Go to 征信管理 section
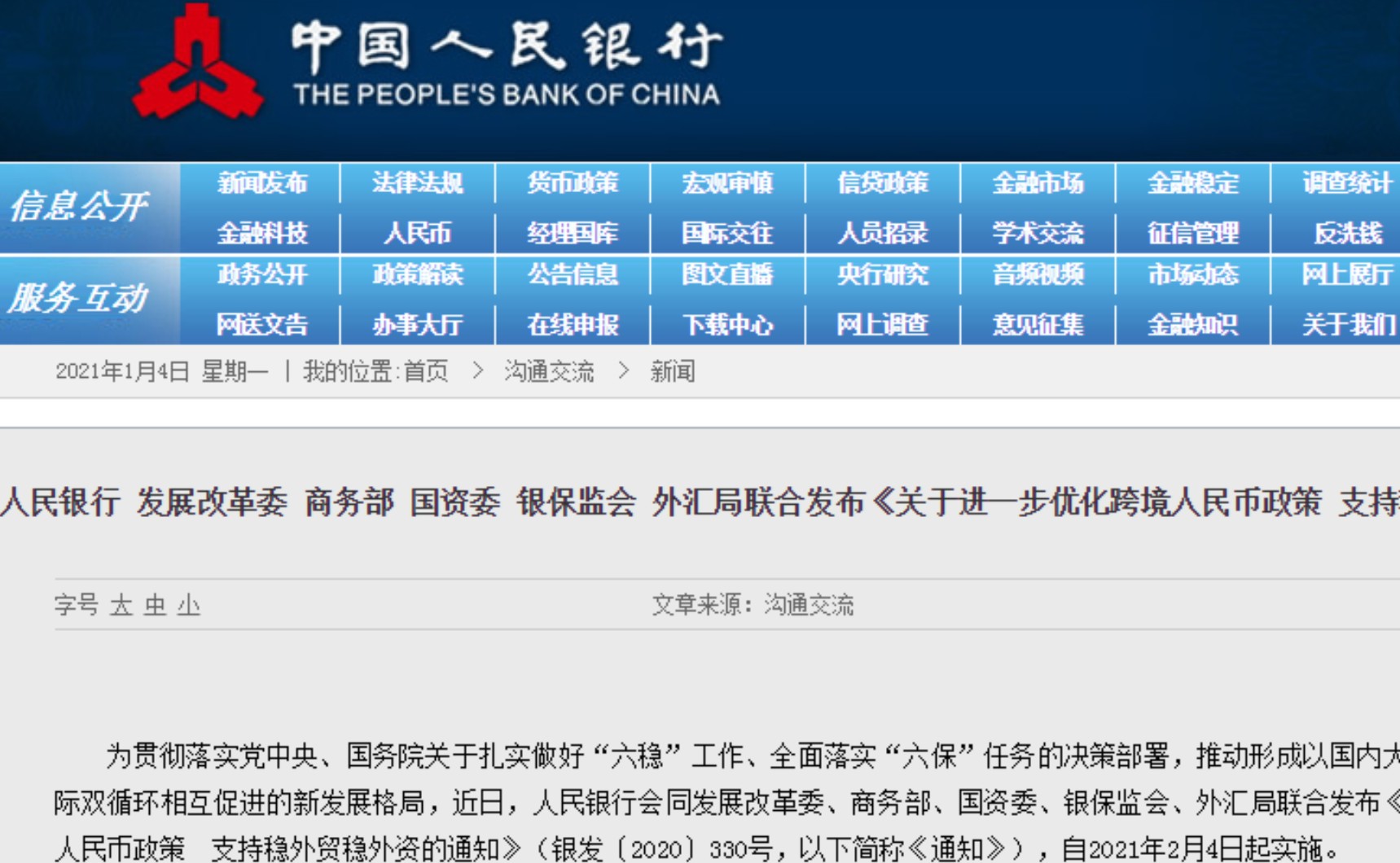The image size is (1400, 863). click(1193, 234)
